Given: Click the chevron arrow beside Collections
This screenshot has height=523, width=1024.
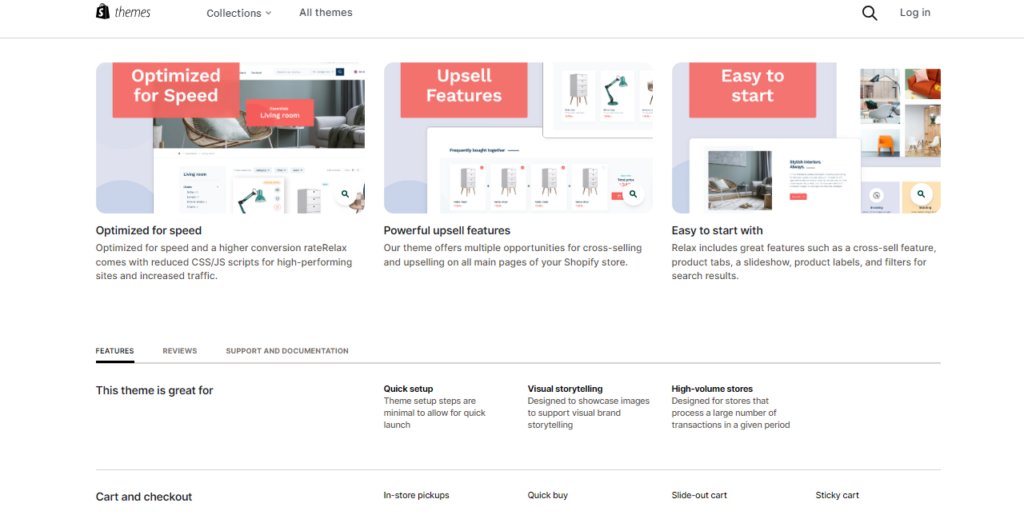Looking at the screenshot, I should coord(269,14).
